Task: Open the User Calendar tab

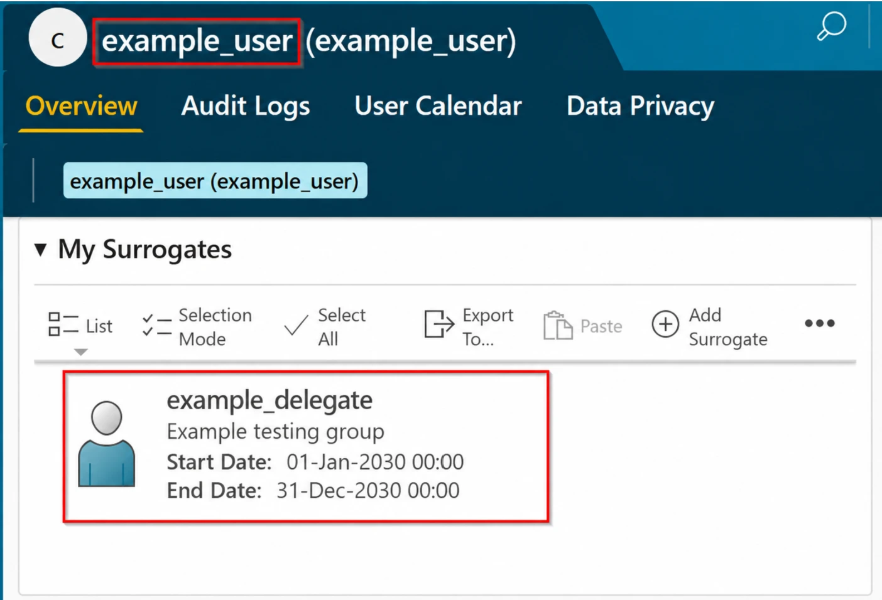Action: 438,106
